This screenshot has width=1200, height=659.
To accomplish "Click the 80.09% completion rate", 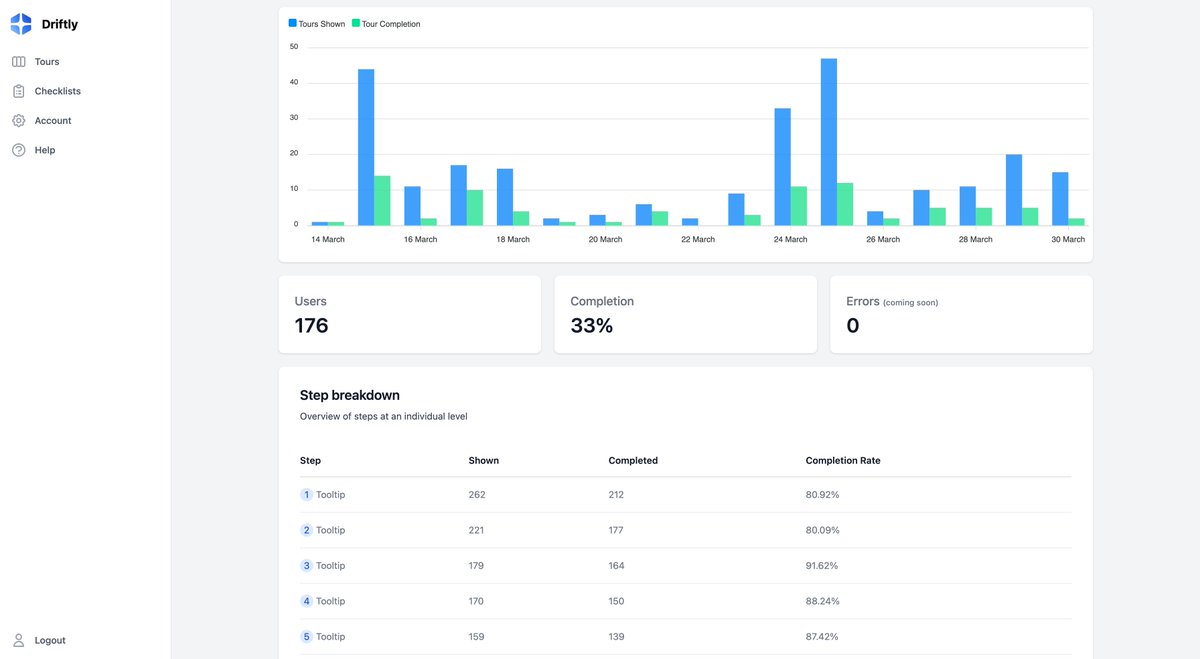I will (822, 530).
